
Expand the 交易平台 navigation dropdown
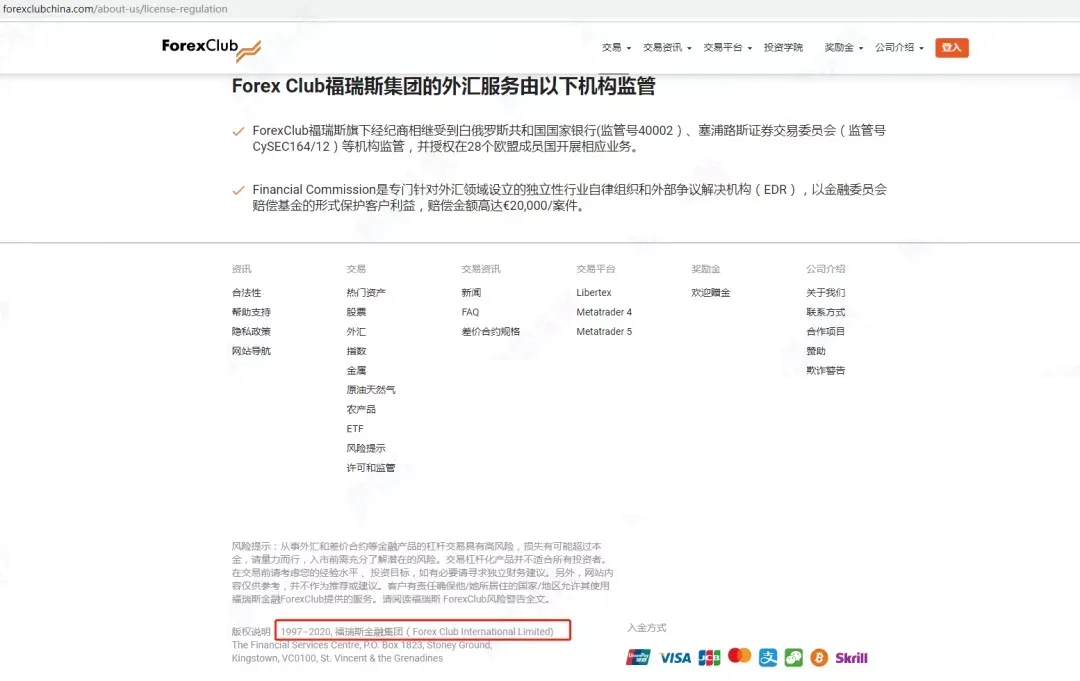pyautogui.click(x=727, y=48)
